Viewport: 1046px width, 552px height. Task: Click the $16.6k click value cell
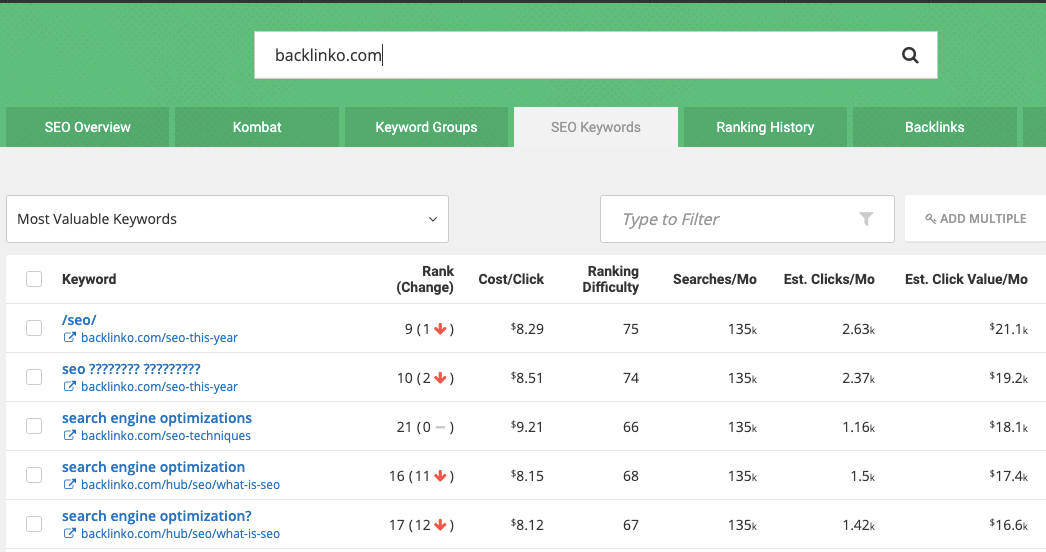(1009, 525)
